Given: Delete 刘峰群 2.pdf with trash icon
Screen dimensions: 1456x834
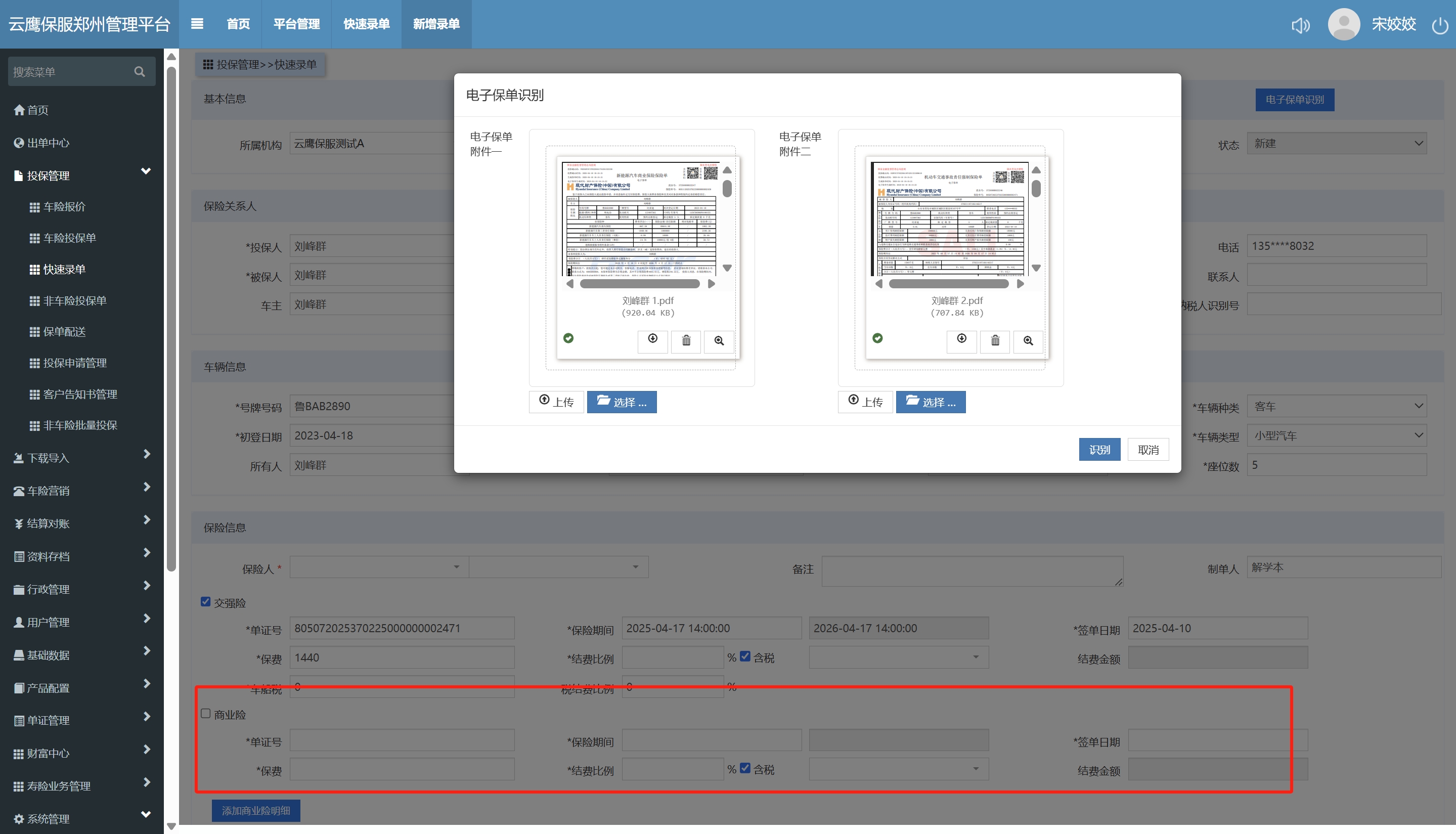Looking at the screenshot, I should tap(995, 341).
